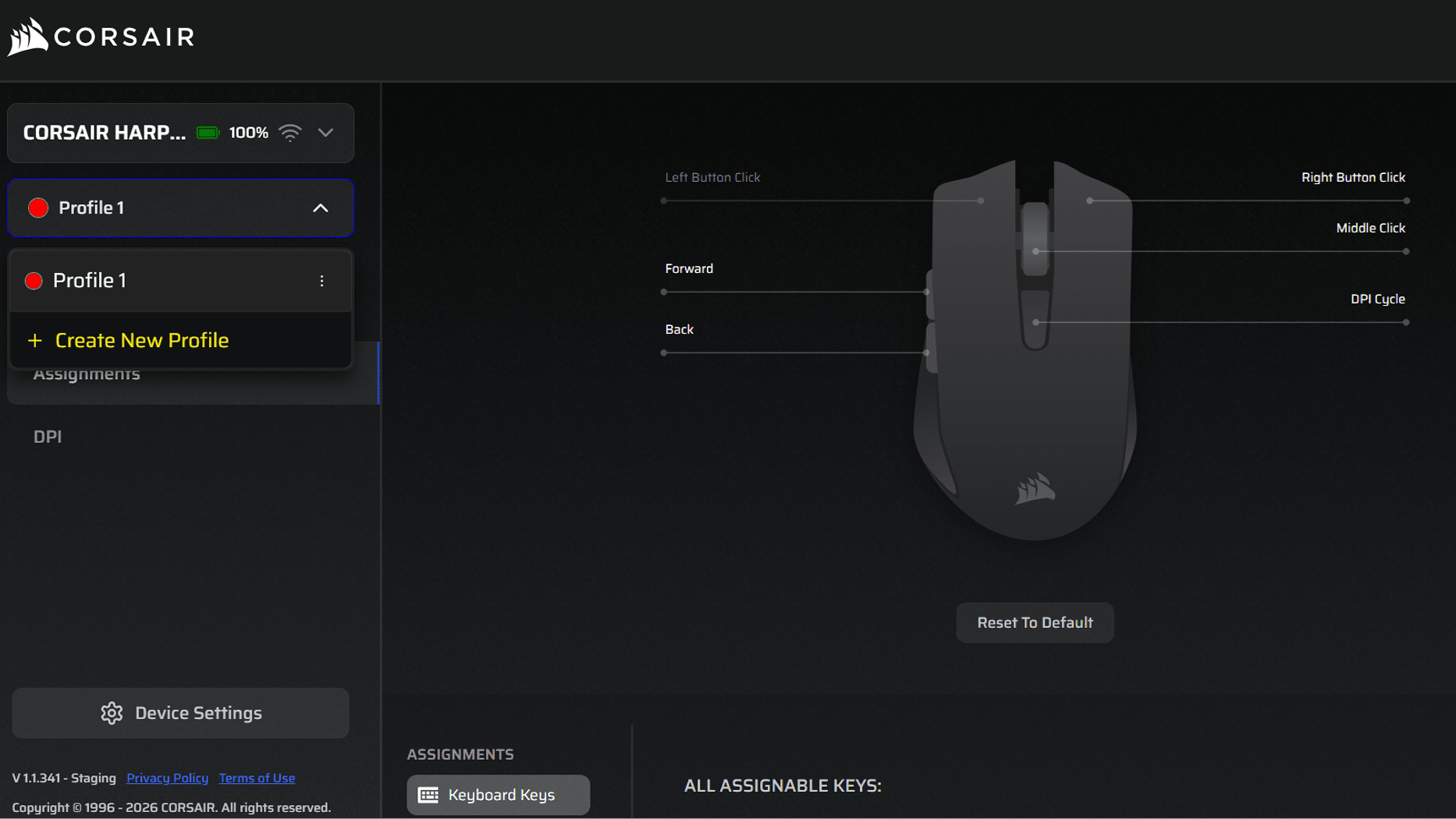Click the 100% battery percentage
The image size is (1456, 819).
coord(248,133)
